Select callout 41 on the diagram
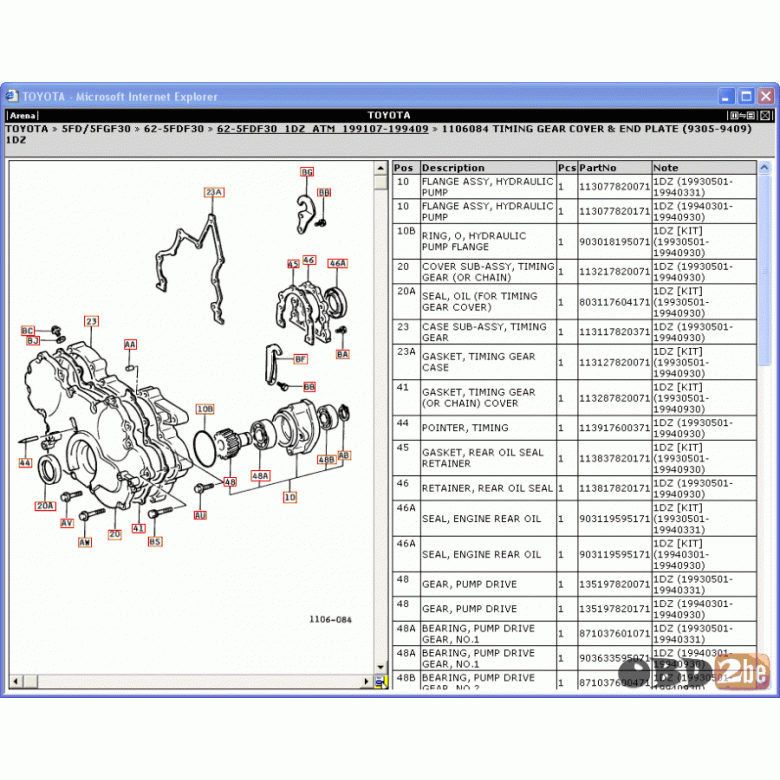The height and width of the screenshot is (780, 780). pyautogui.click(x=138, y=528)
